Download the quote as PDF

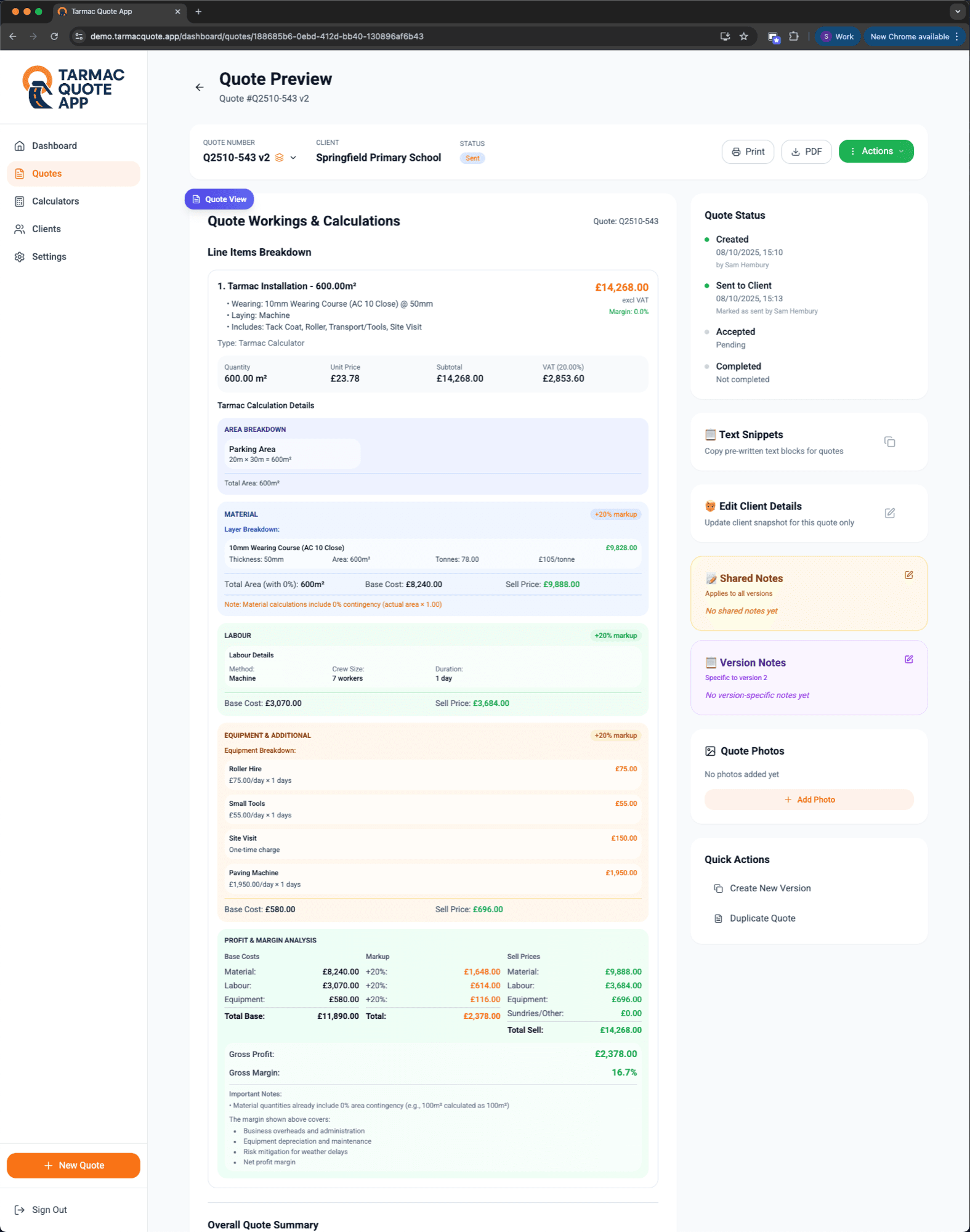pos(806,152)
